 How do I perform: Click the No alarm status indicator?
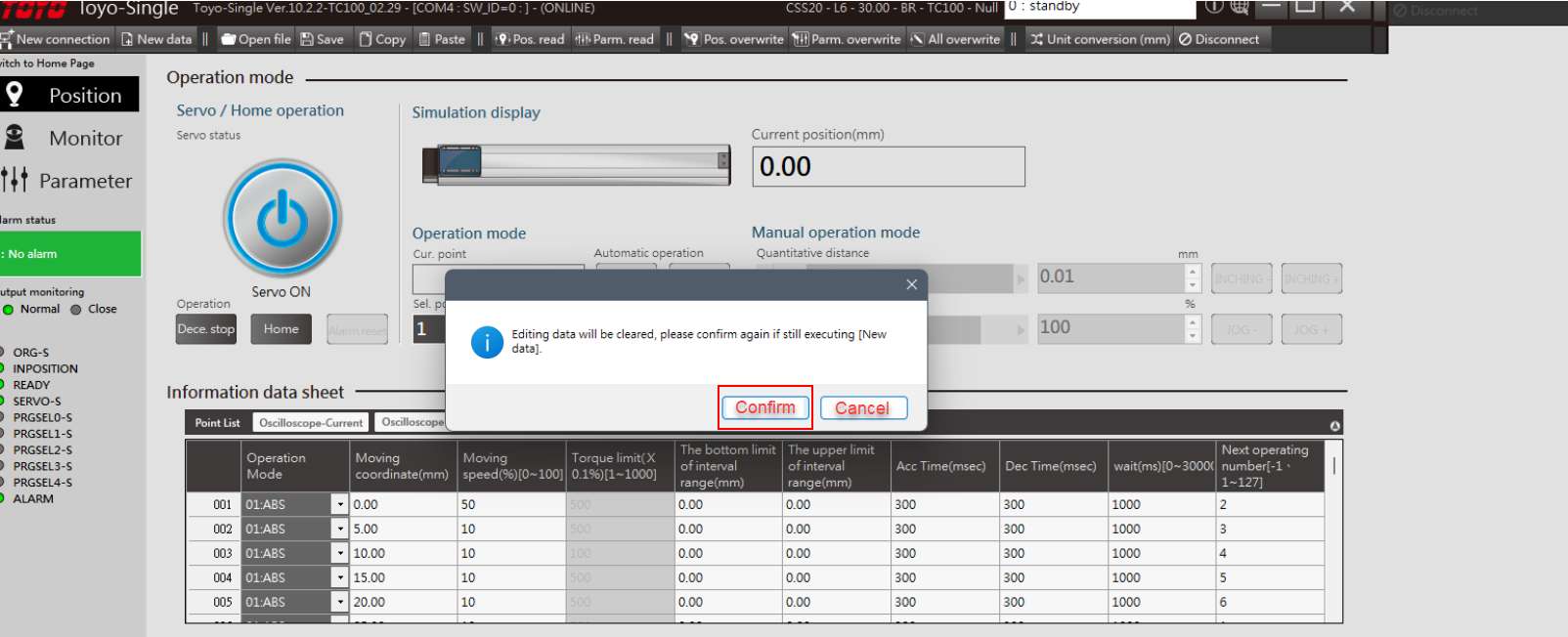coord(69,254)
